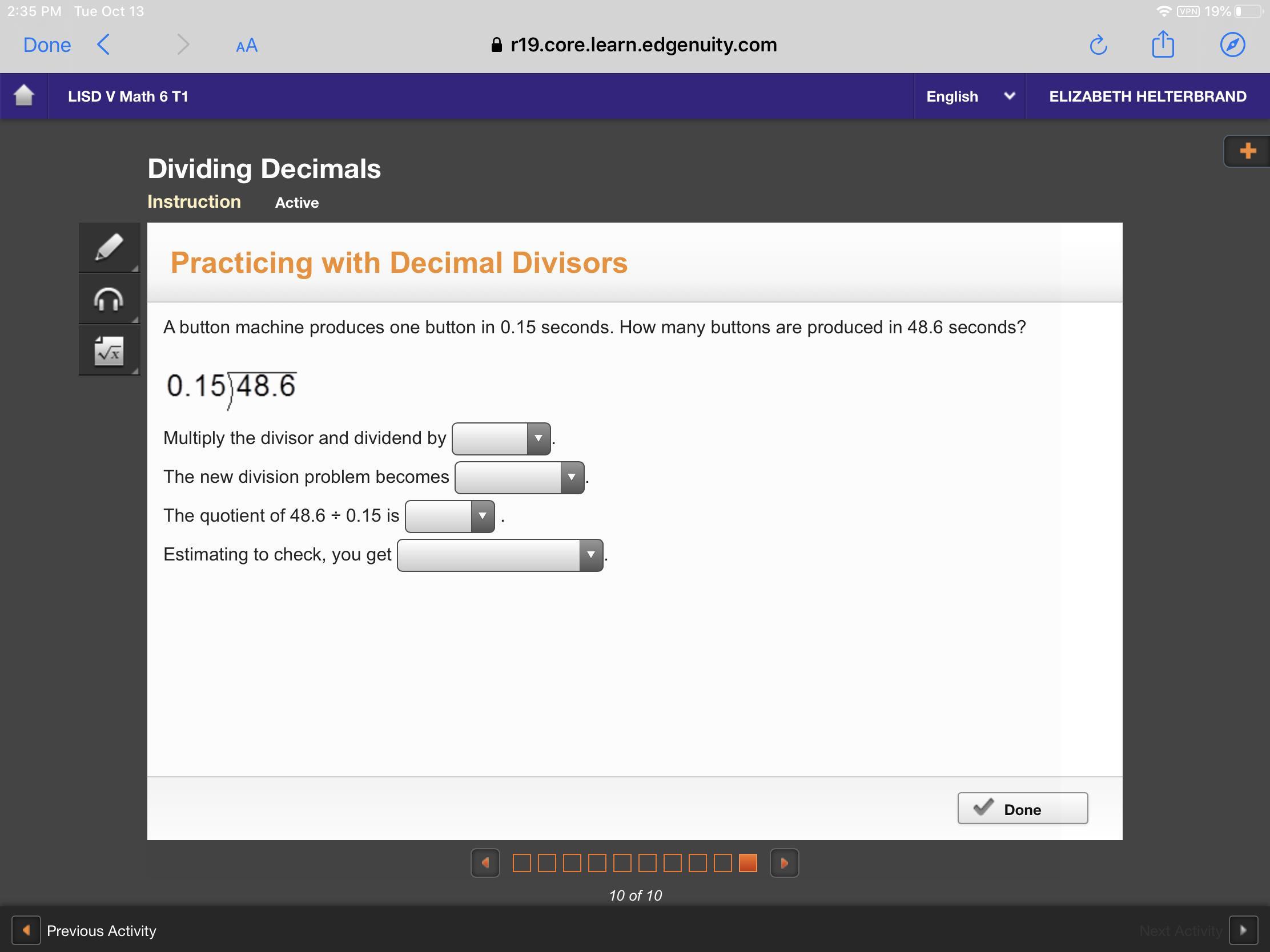Click the orange plus expand button

pyautogui.click(x=1247, y=151)
